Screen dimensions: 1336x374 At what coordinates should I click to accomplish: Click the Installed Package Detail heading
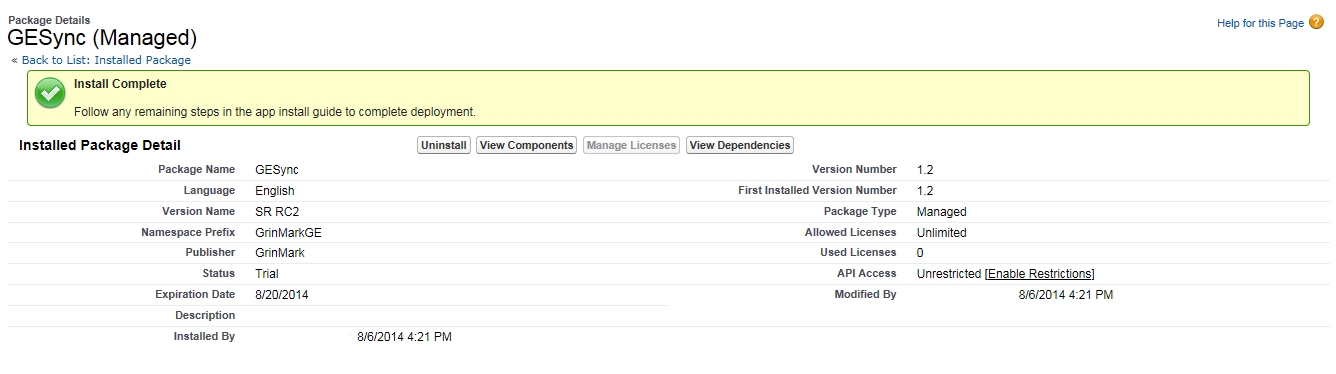(x=100, y=146)
